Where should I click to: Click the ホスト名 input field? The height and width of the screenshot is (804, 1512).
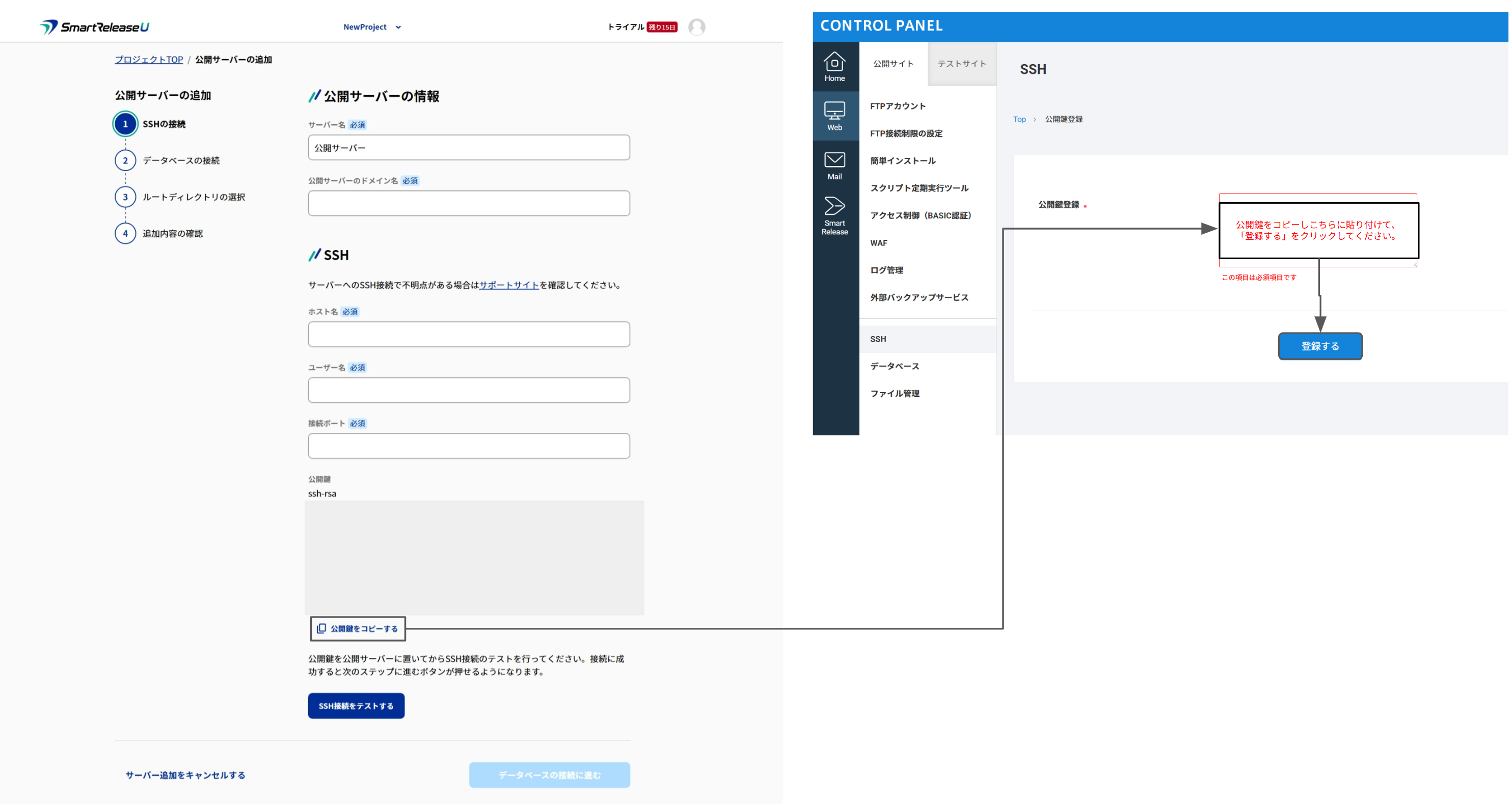pos(468,335)
